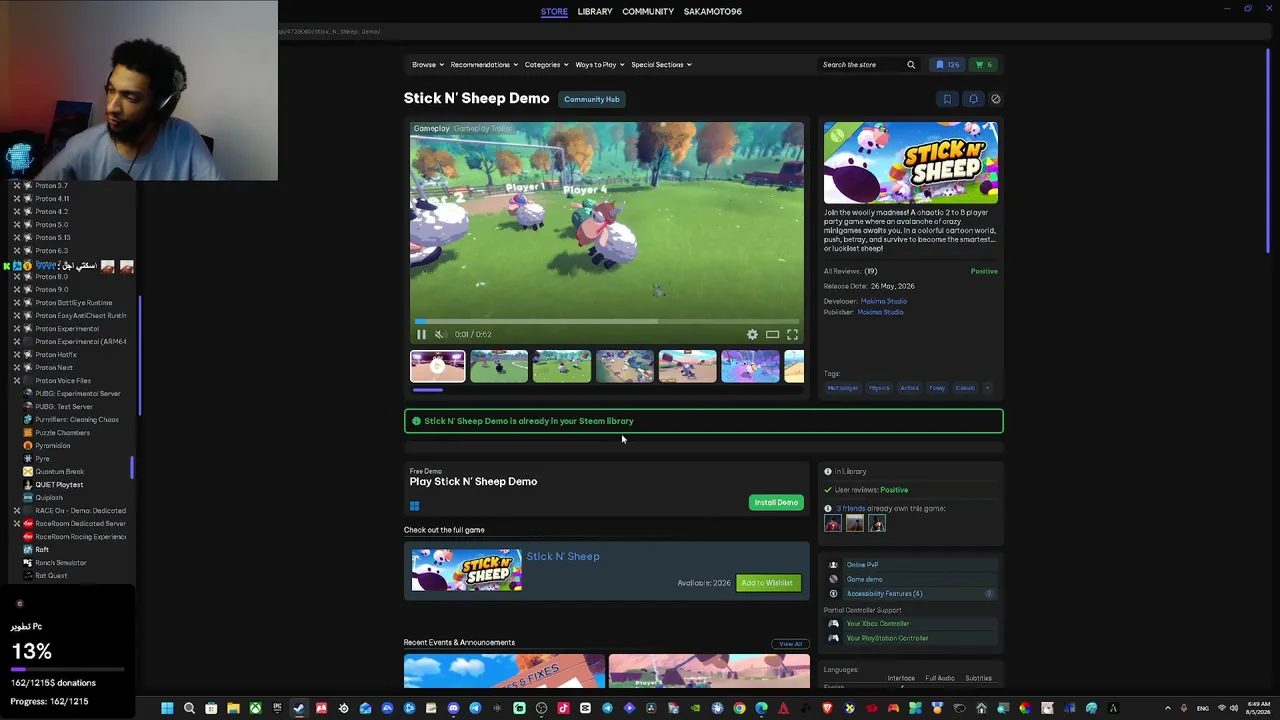Open the wishlist button showing 126

pyautogui.click(x=947, y=65)
